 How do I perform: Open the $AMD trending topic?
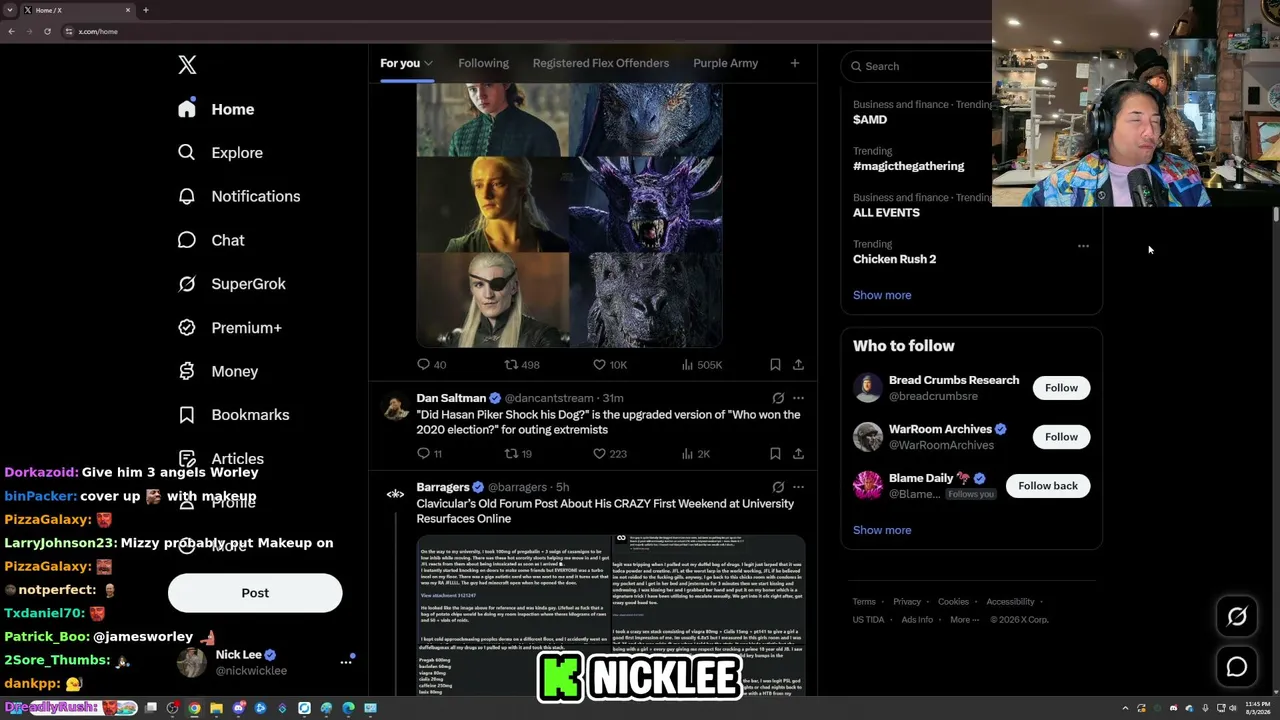(870, 119)
